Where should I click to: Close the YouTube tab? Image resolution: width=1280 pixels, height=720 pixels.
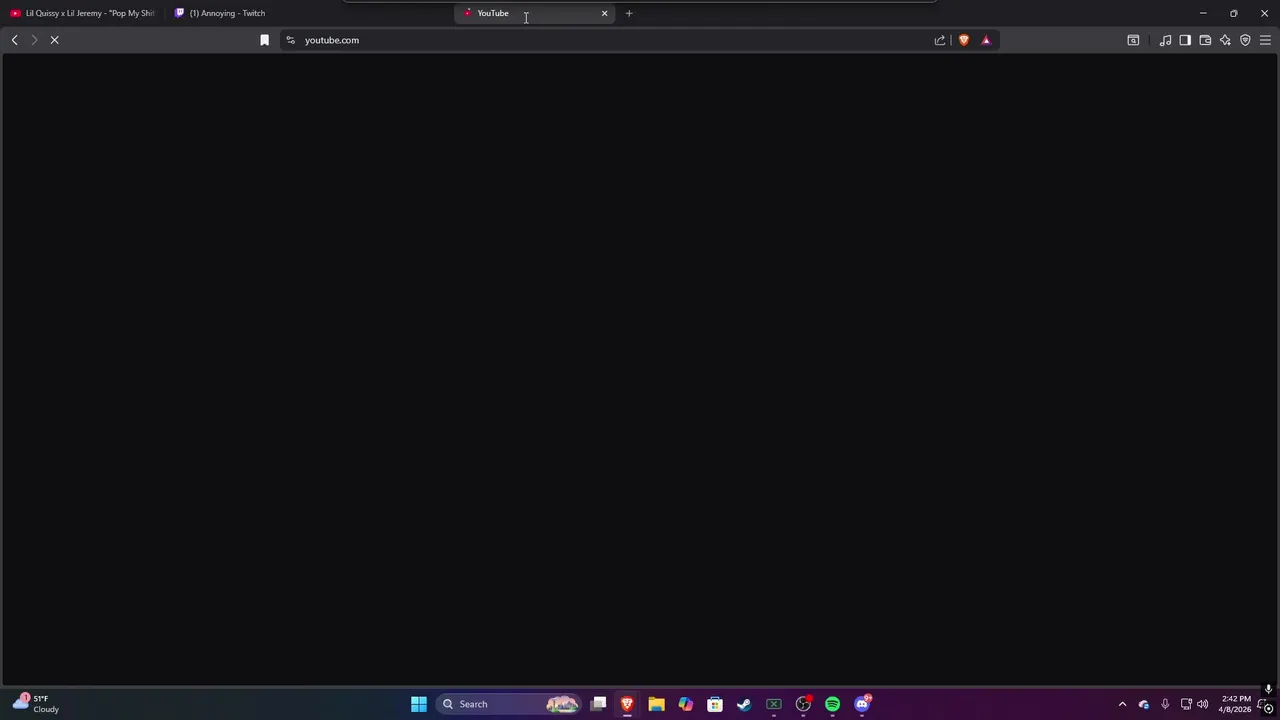604,13
